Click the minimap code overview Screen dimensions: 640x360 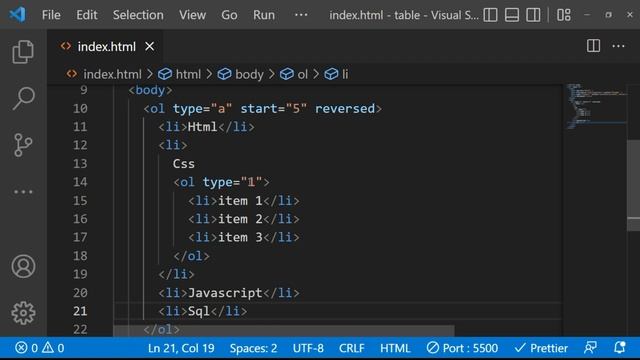(x=595, y=106)
